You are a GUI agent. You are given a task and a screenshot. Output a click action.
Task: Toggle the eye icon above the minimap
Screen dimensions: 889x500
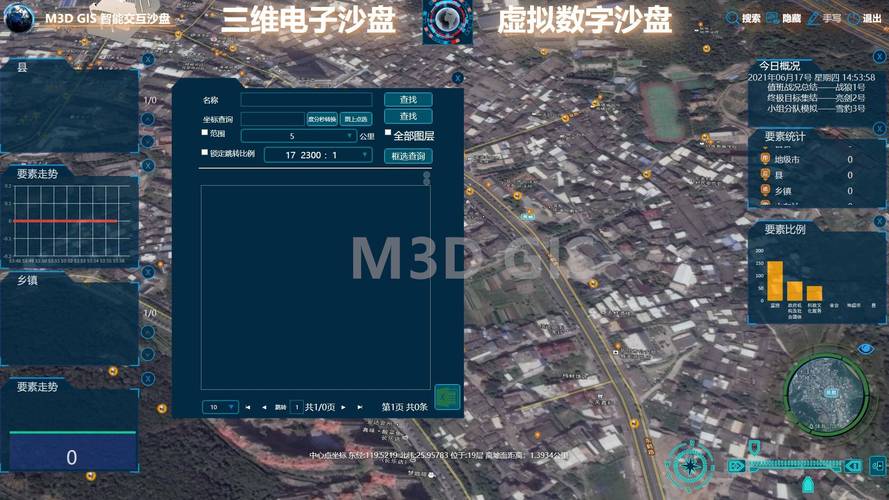[x=865, y=349]
